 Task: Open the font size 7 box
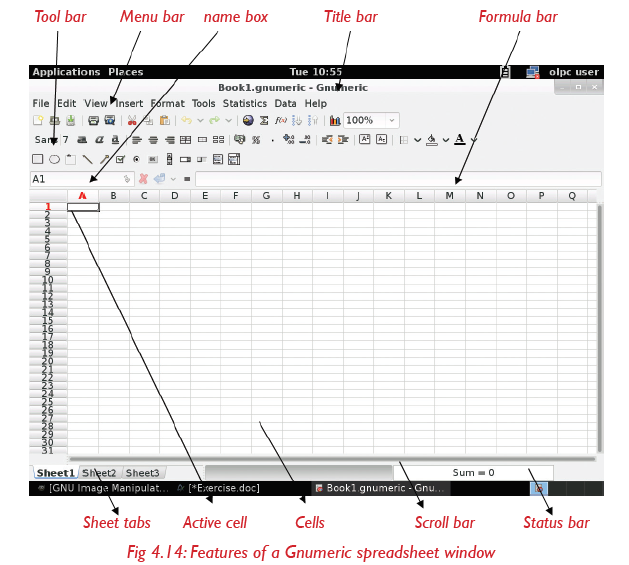[65, 140]
